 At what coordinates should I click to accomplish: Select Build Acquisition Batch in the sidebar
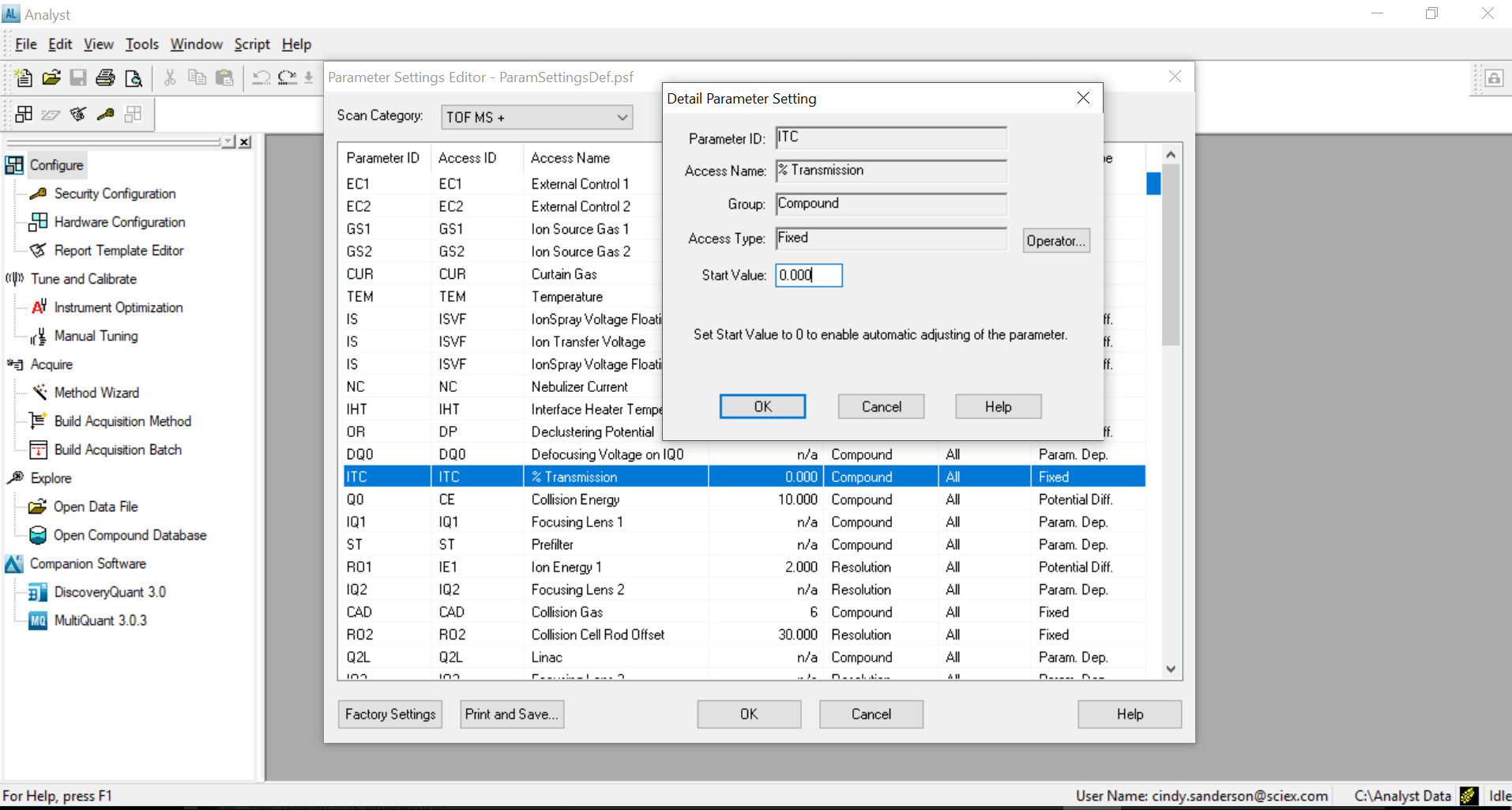(118, 450)
